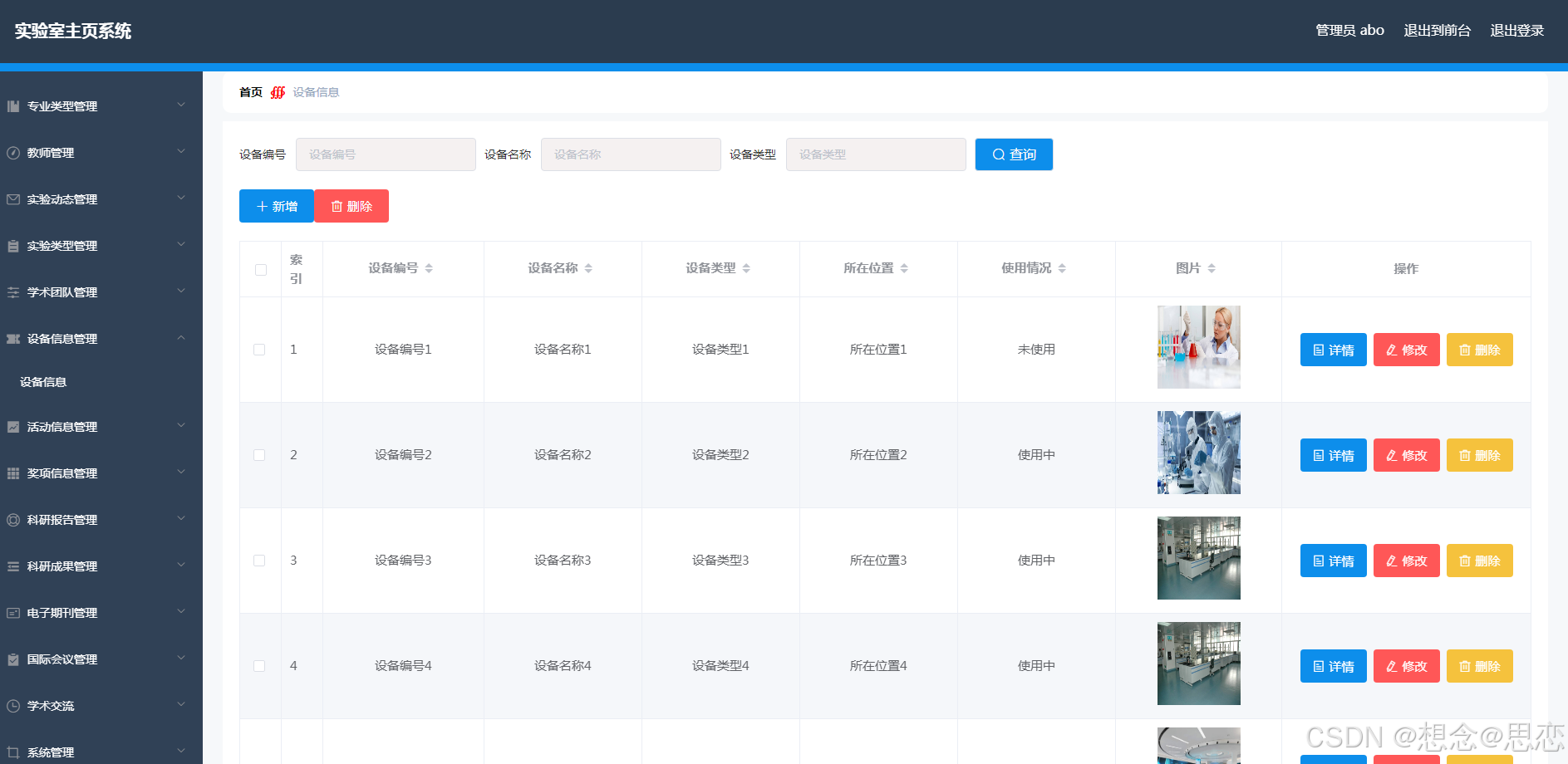Expand 实验类型管理 menu chevron
This screenshot has width=1568, height=764.
pyautogui.click(x=181, y=245)
